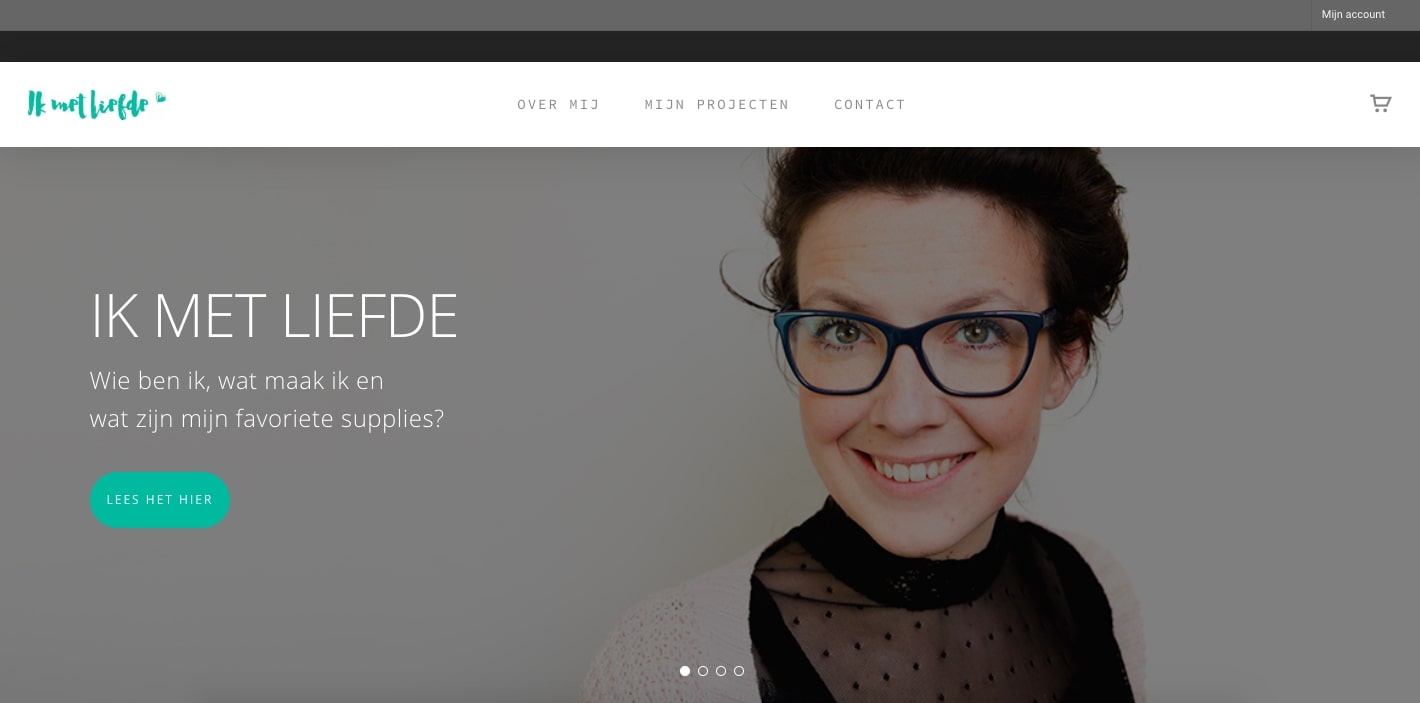The height and width of the screenshot is (703, 1420).
Task: Show the fourth slide via last dot
Action: pyautogui.click(x=739, y=671)
